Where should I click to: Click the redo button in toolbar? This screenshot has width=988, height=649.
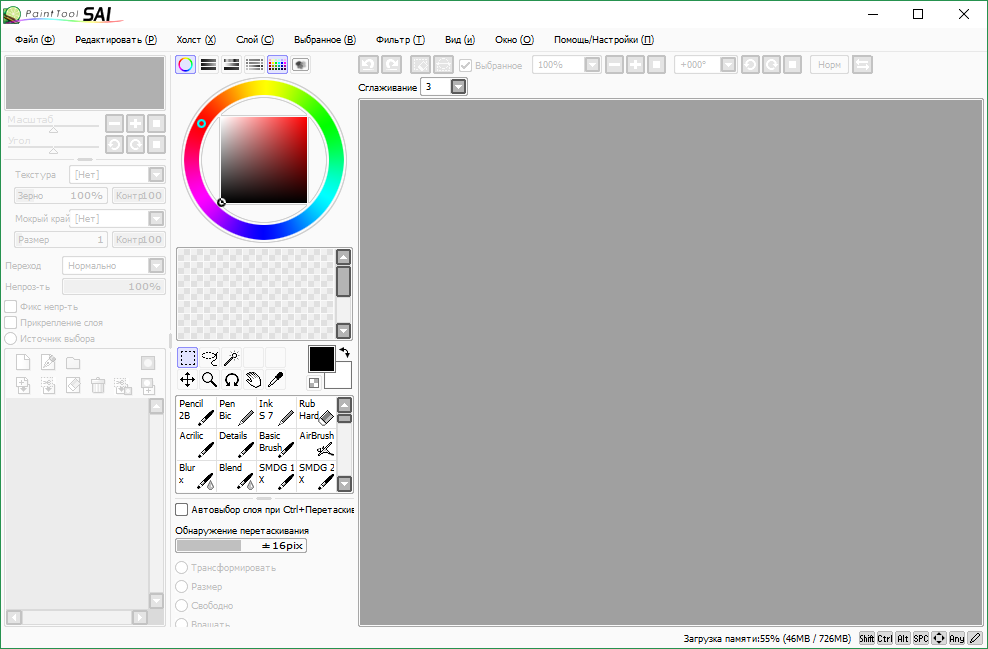click(391, 65)
